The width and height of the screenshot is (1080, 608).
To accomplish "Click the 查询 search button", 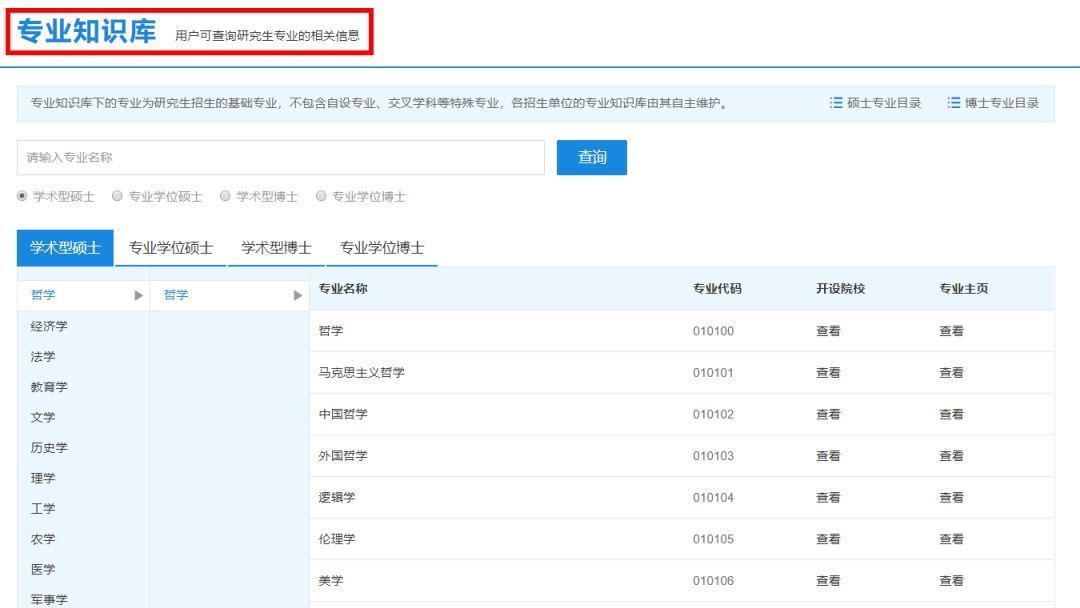I will [x=591, y=157].
